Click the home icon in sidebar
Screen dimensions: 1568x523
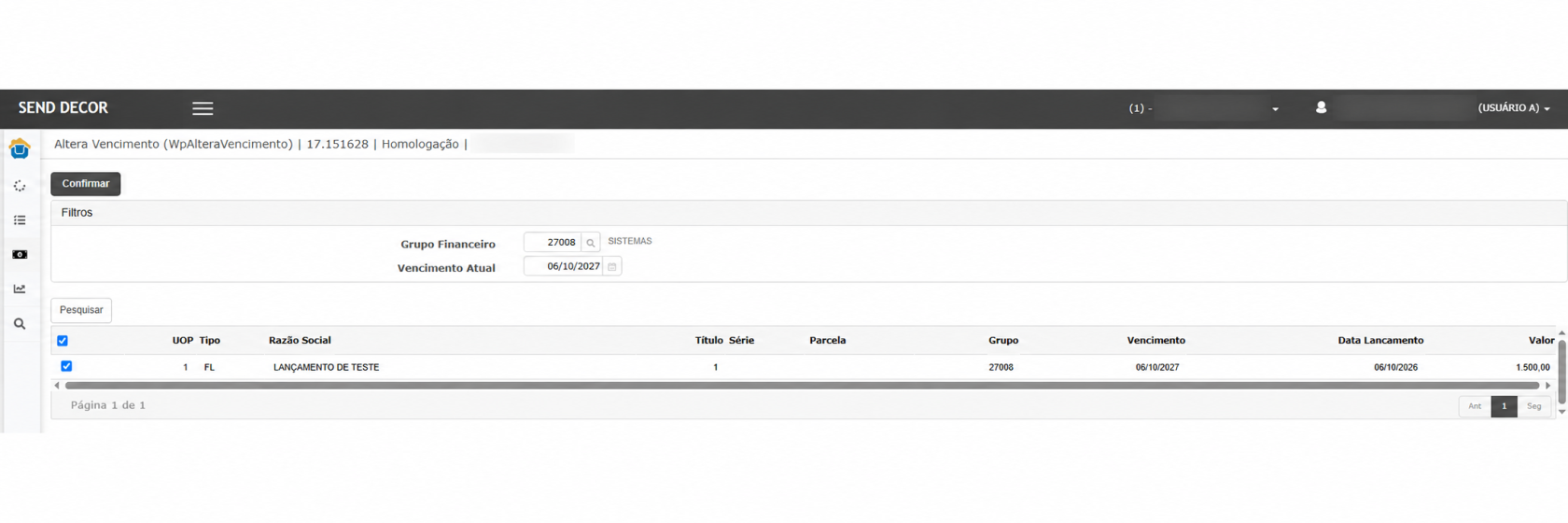point(20,148)
